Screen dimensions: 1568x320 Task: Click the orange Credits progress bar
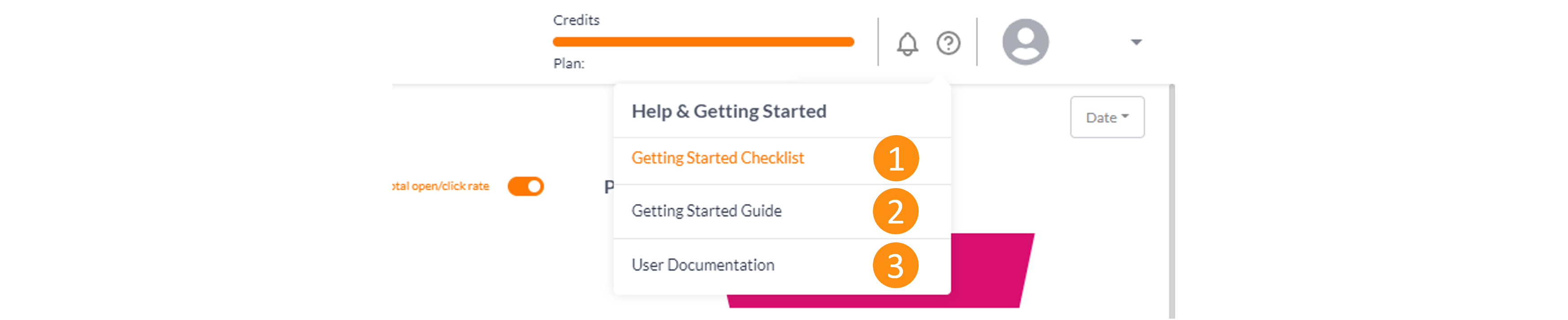tap(703, 42)
